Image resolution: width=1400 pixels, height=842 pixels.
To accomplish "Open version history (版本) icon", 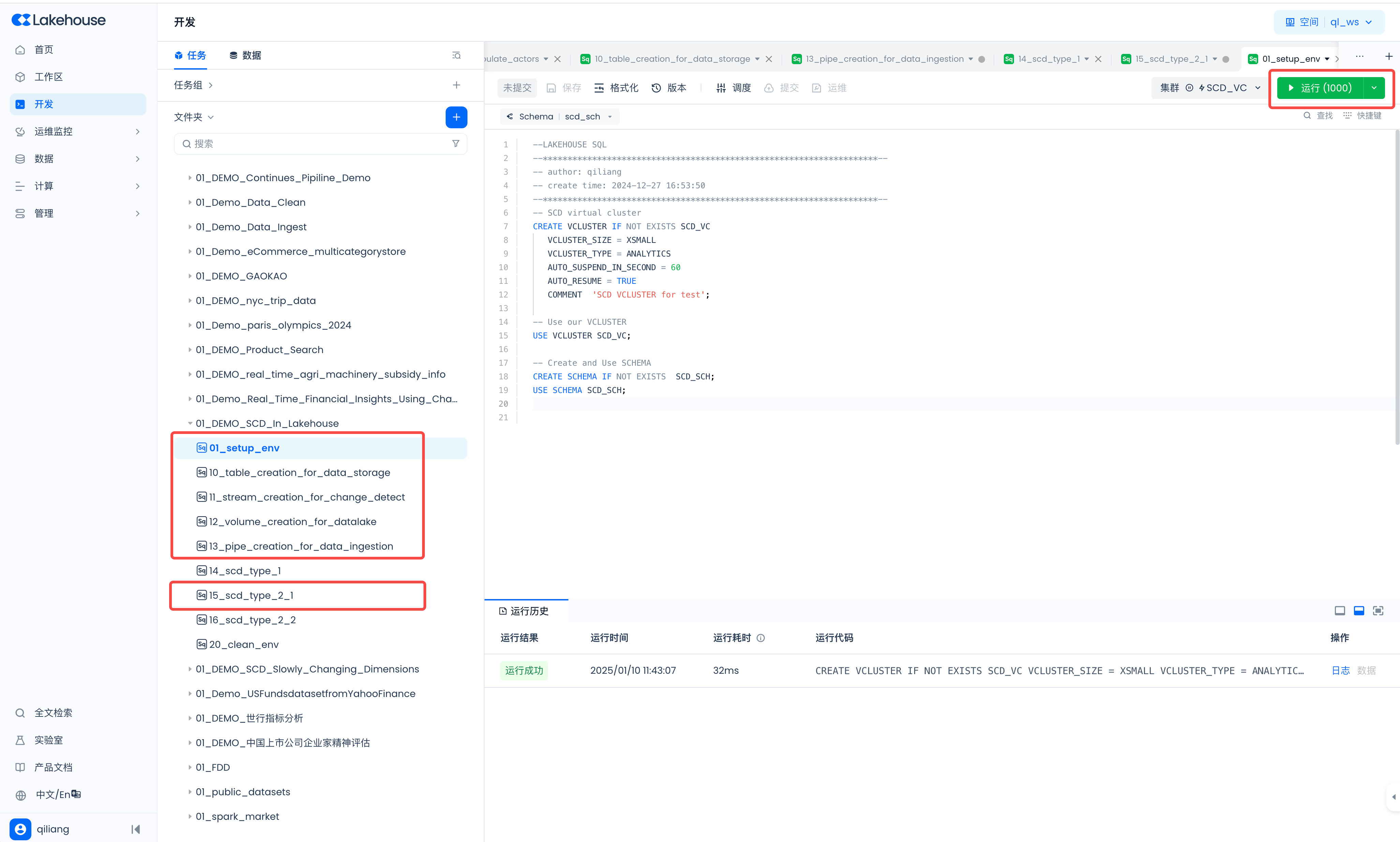I will pyautogui.click(x=656, y=88).
